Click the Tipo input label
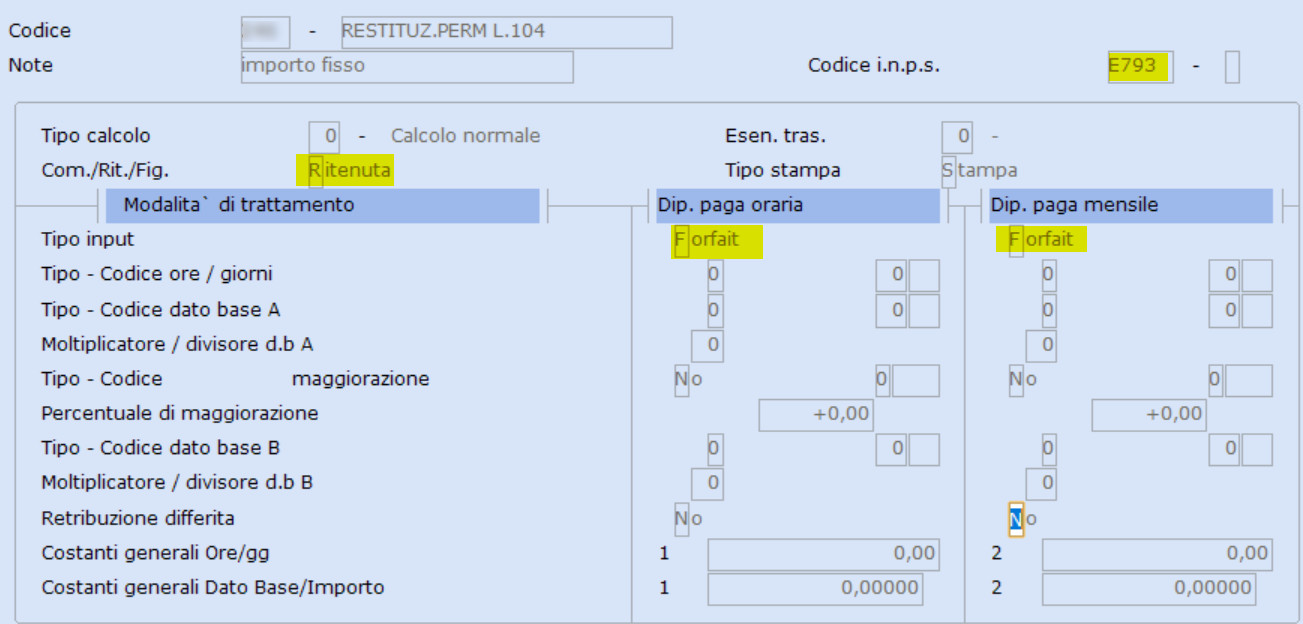 pos(88,240)
